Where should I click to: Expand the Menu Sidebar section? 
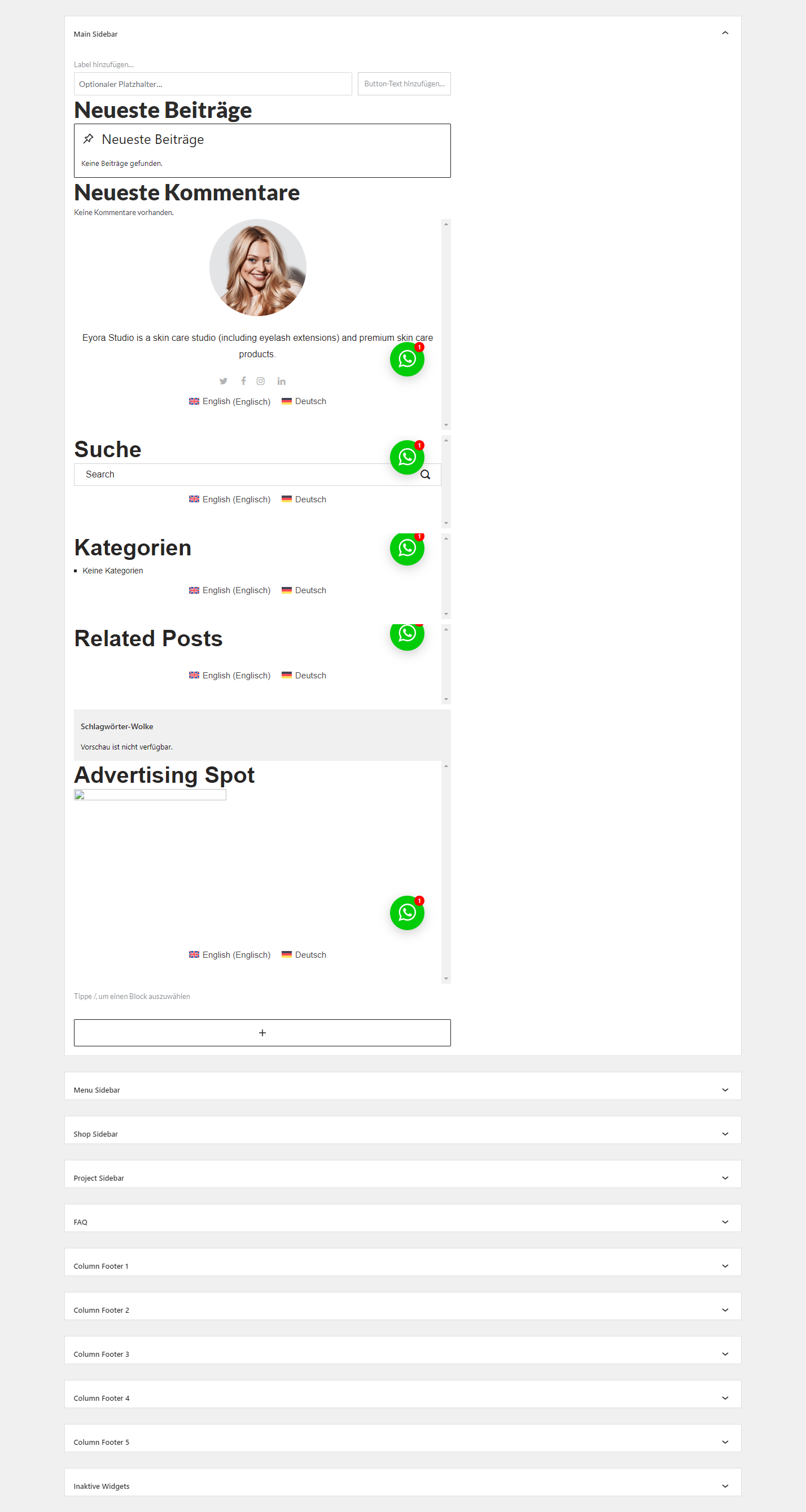(402, 1089)
